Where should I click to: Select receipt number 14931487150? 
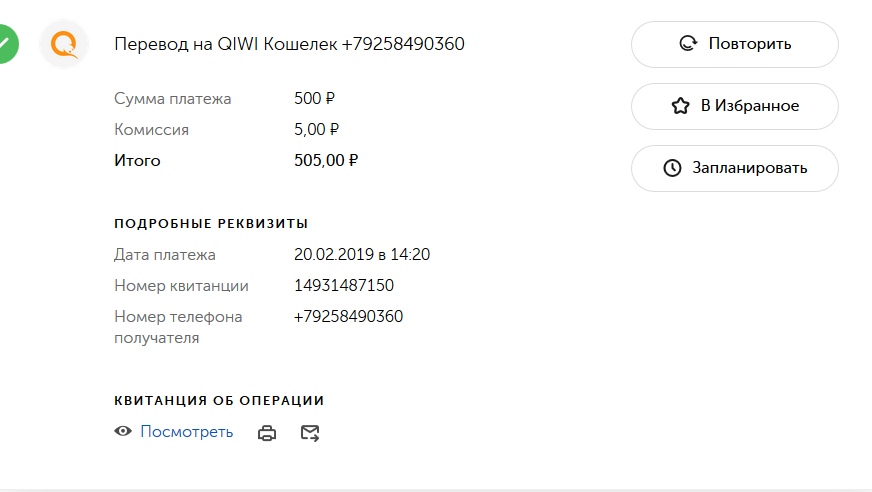click(x=344, y=286)
